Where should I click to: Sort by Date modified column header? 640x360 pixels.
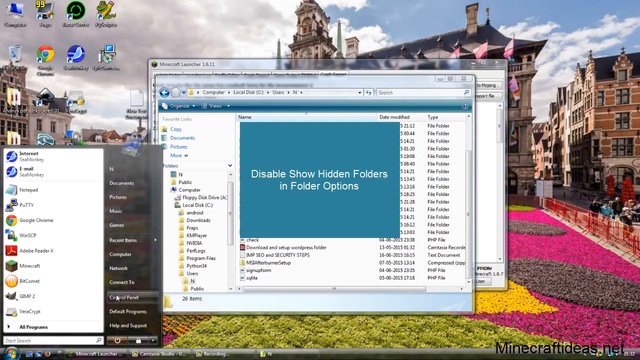(x=400, y=117)
